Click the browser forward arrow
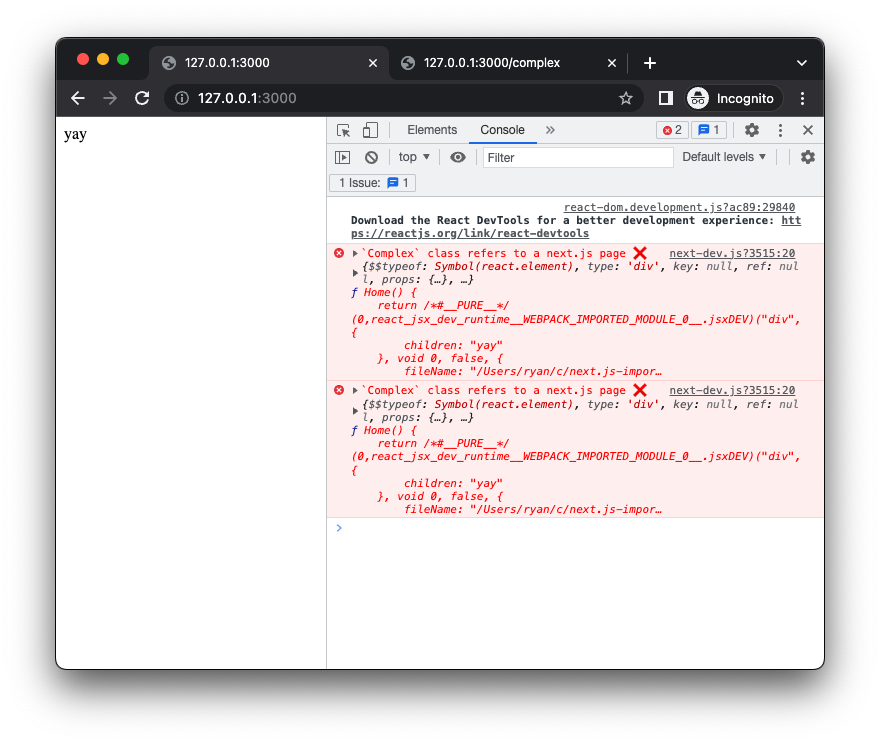The image size is (880, 743). [110, 98]
